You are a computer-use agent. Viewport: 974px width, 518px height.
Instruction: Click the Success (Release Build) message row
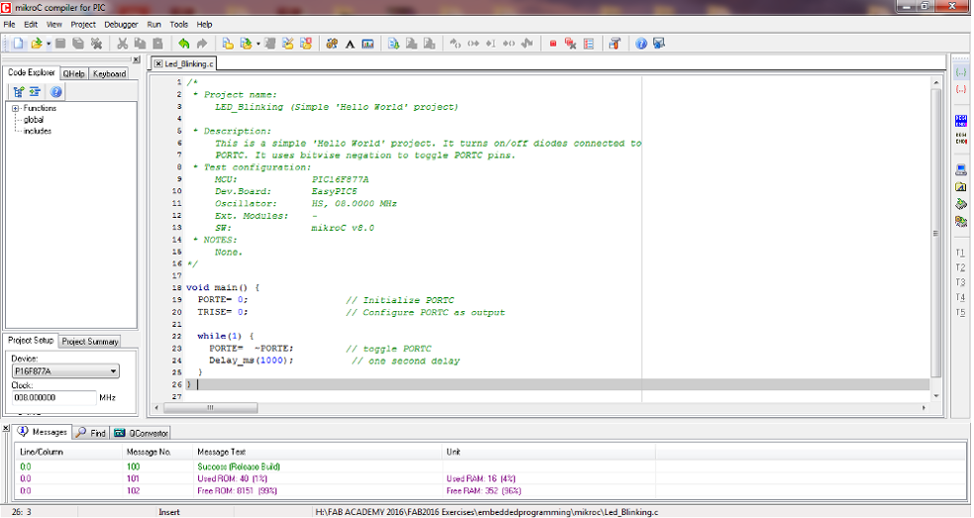tap(490, 466)
